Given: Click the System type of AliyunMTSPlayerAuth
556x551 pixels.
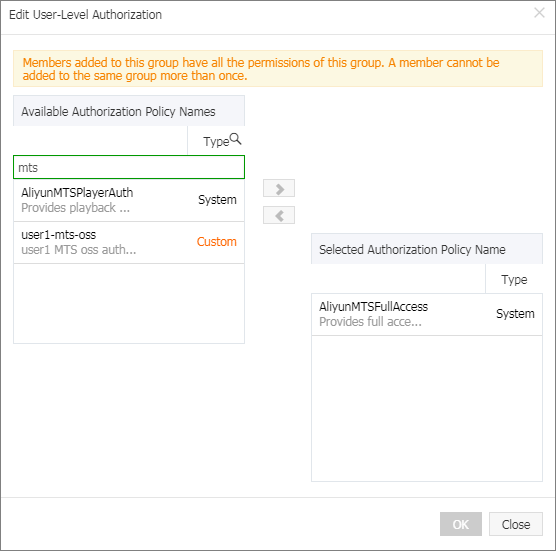Looking at the screenshot, I should (217, 200).
